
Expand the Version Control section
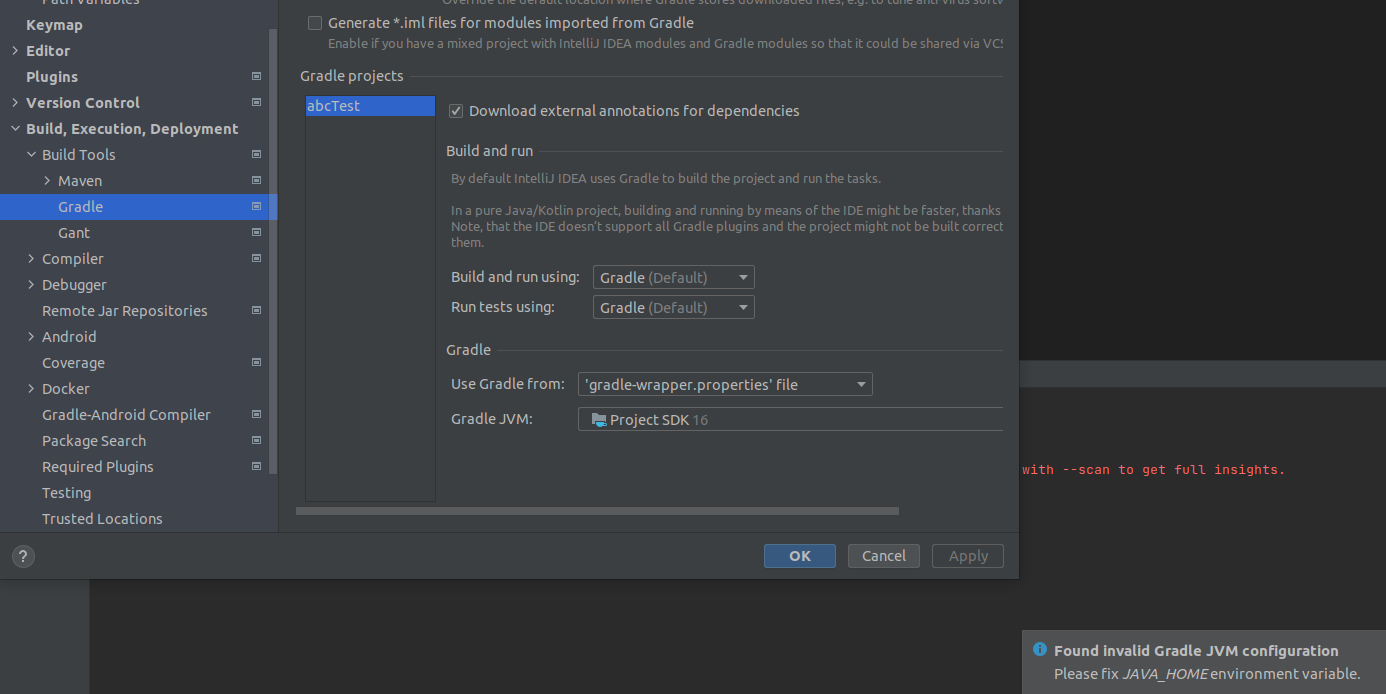(14, 102)
